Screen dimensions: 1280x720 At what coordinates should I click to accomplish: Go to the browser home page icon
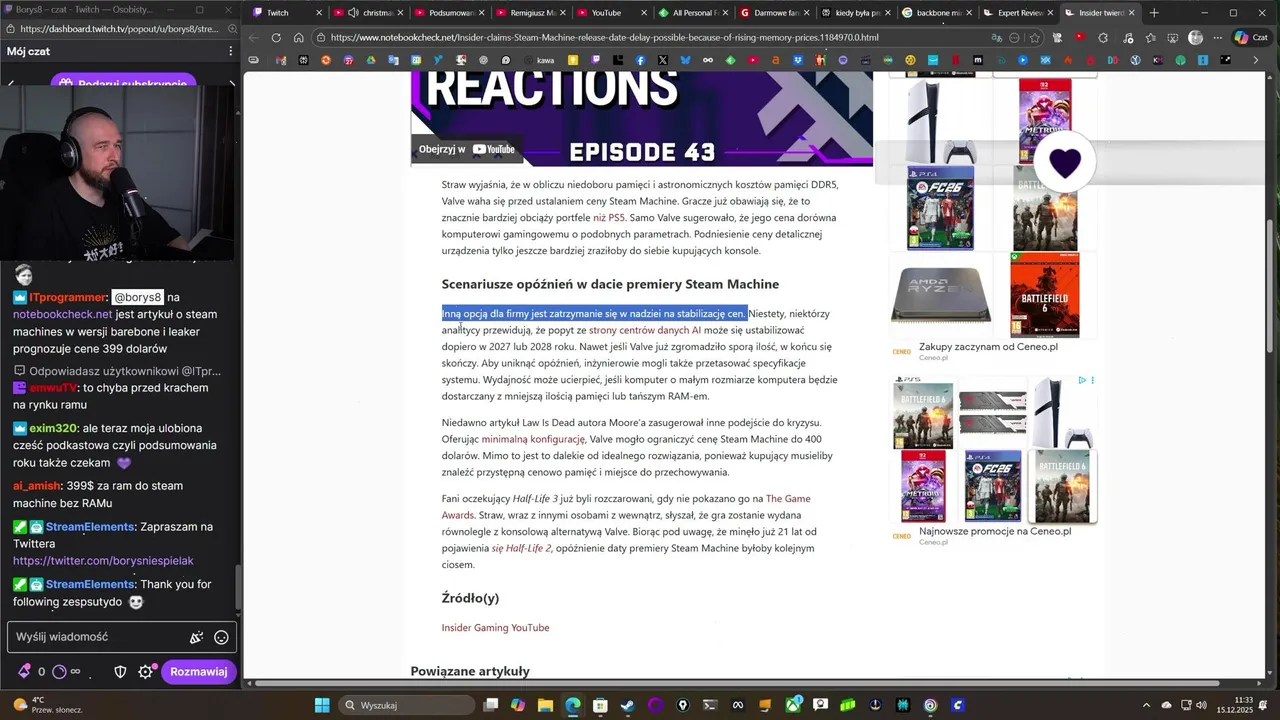click(298, 38)
